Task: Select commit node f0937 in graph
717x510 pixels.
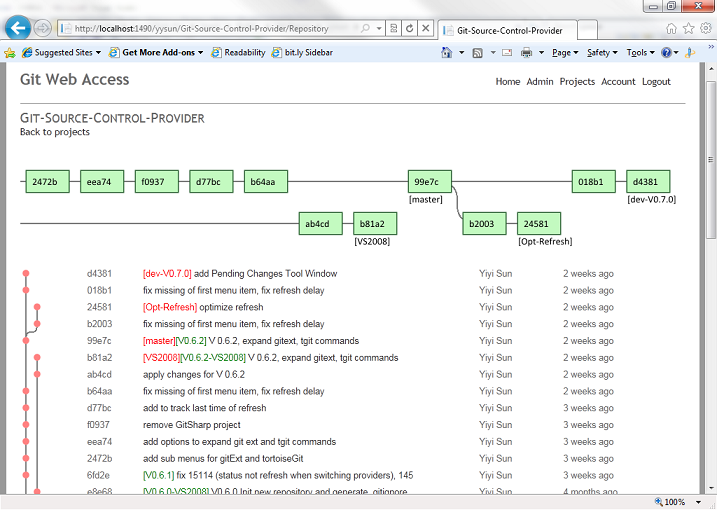Action: coord(157,182)
